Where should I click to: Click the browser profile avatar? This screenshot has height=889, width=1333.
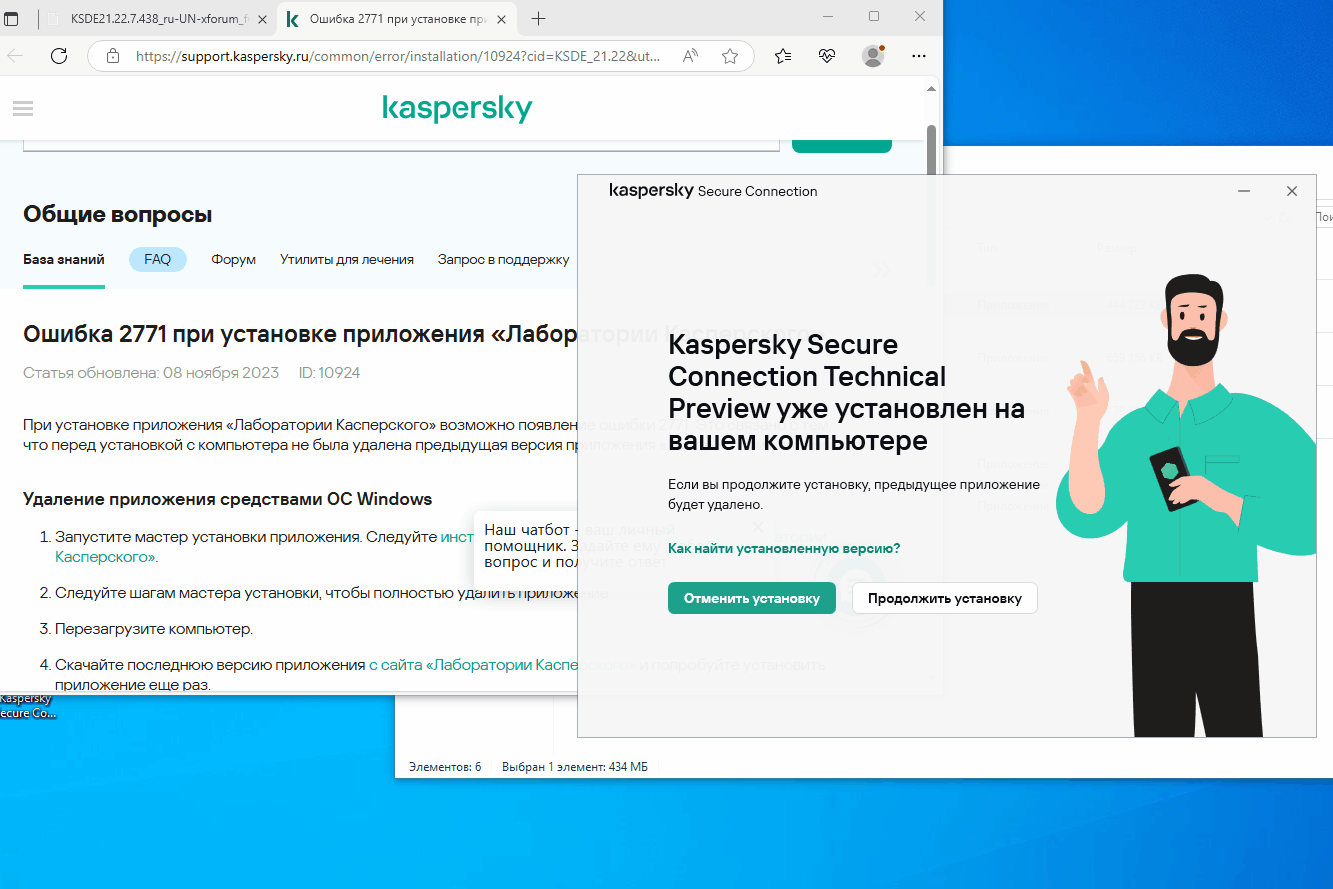pyautogui.click(x=872, y=56)
